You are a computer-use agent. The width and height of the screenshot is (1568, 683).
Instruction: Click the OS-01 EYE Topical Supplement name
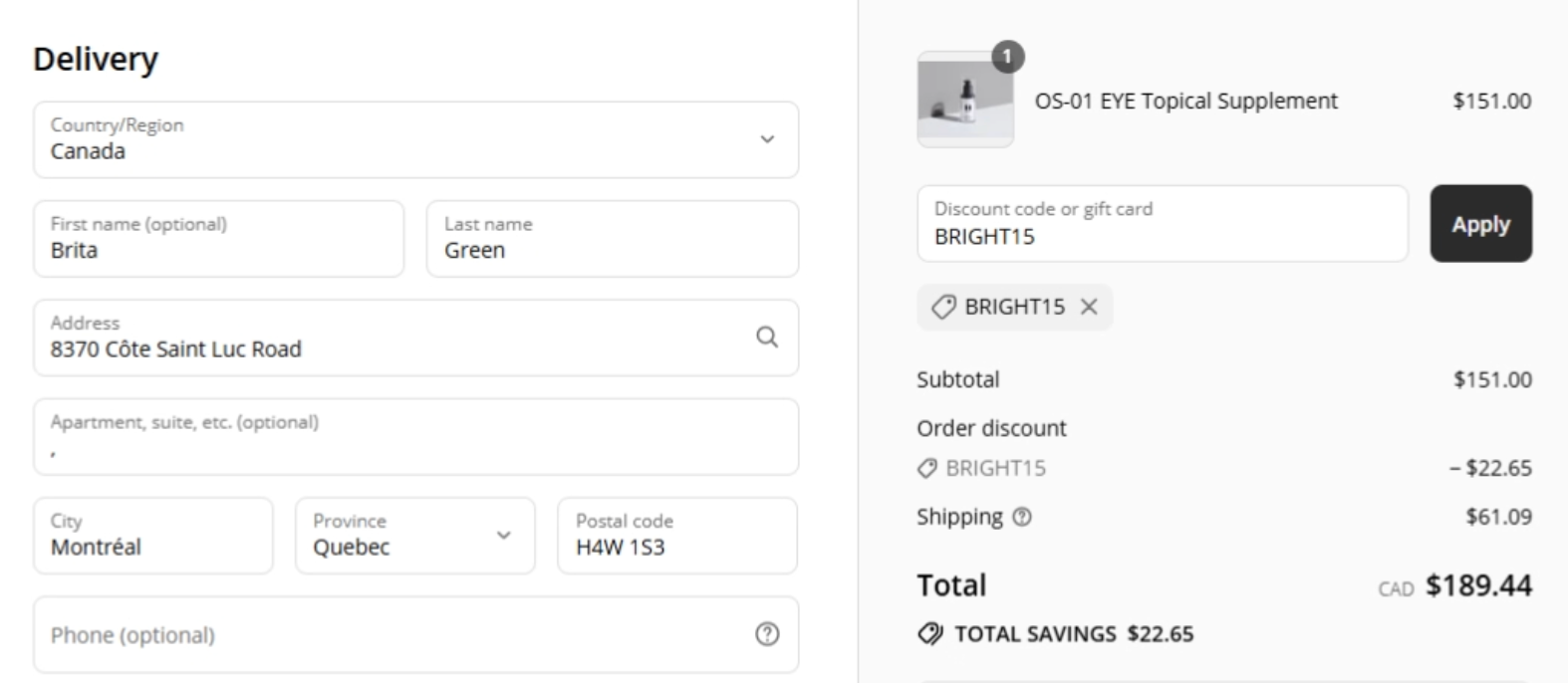pos(1185,101)
